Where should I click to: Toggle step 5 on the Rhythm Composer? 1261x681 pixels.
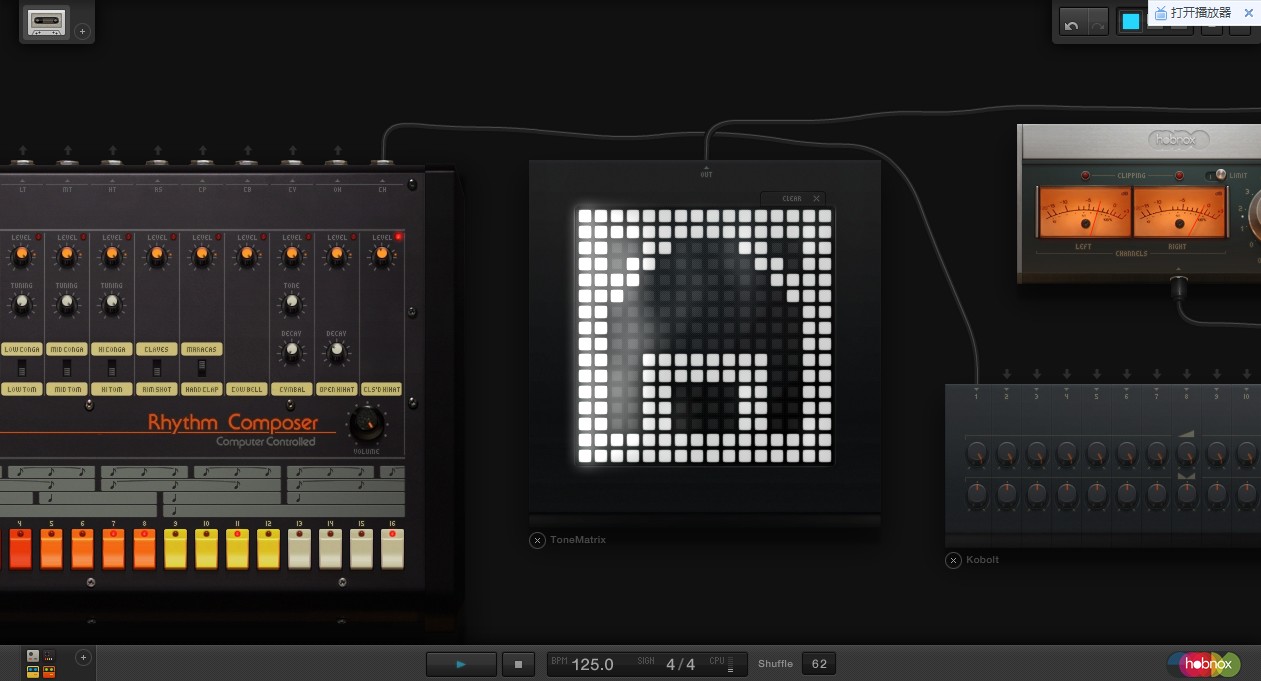(x=51, y=549)
